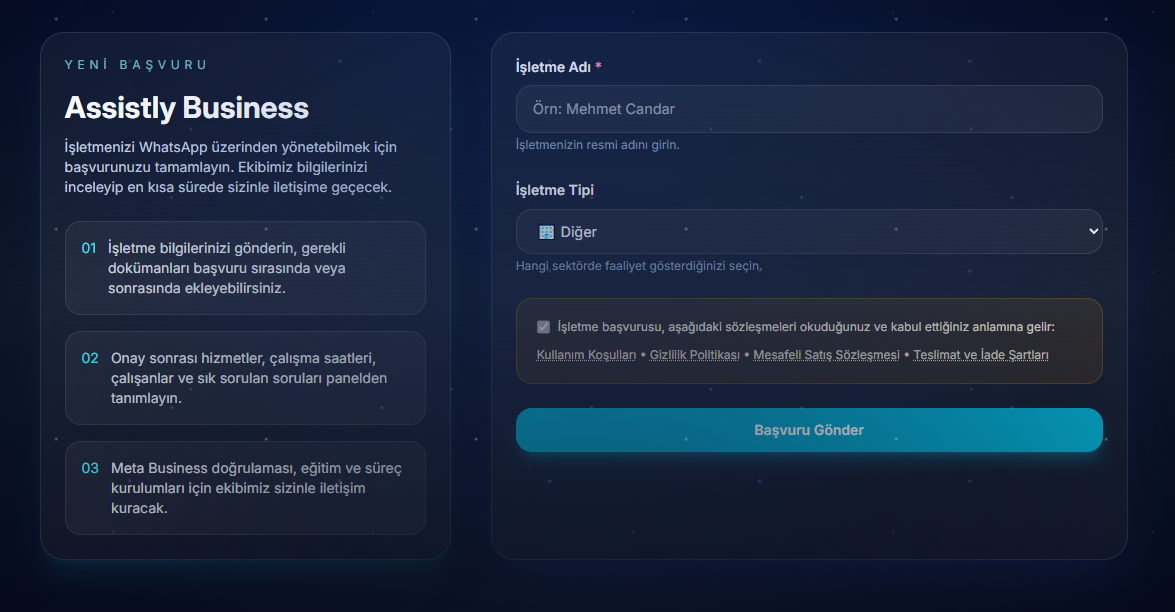Click the hint text 'İşletmenizin resmi adını girin'
The width and height of the screenshot is (1175, 612).
coord(597,145)
